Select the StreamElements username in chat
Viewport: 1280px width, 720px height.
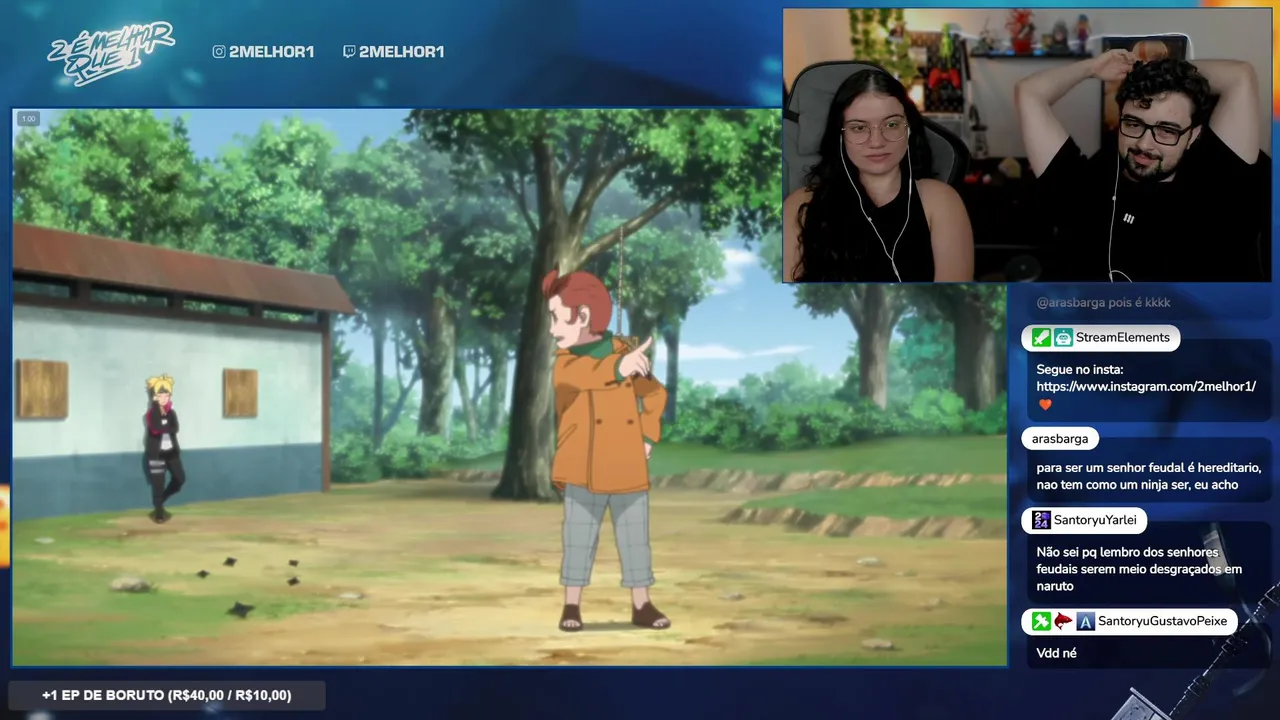click(x=1122, y=338)
